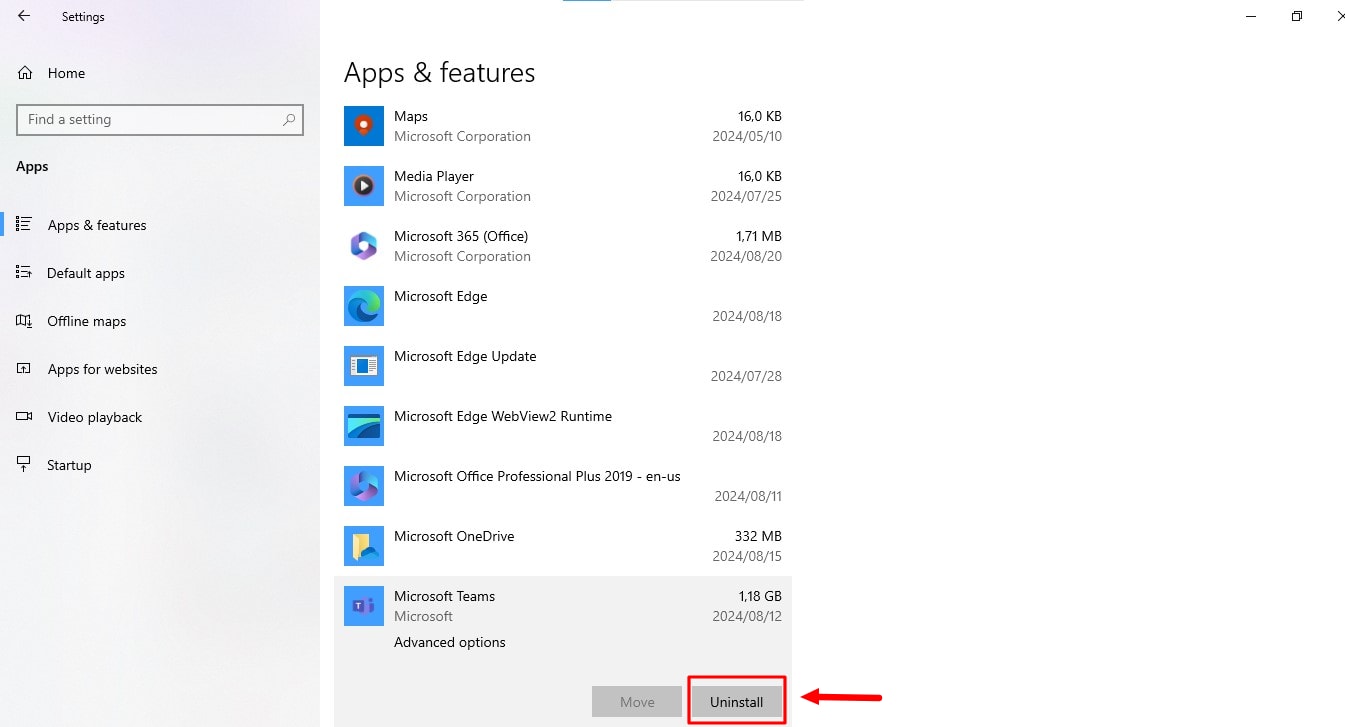Open the Home icon in sidebar
Screen dimensions: 1345x727
[25, 73]
